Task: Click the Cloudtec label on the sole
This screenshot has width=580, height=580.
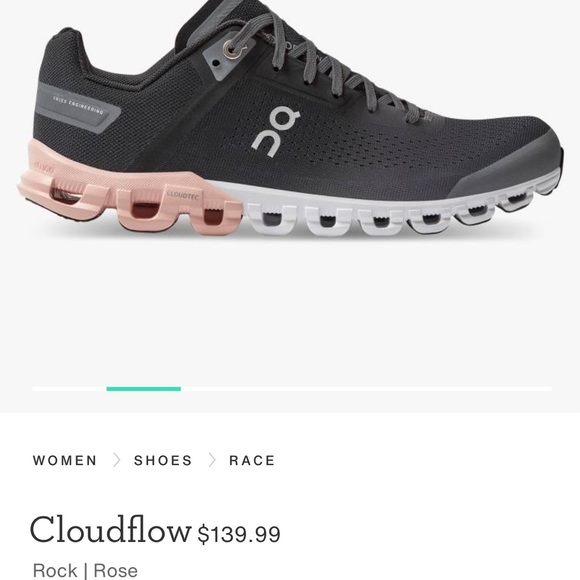Action: [x=183, y=195]
